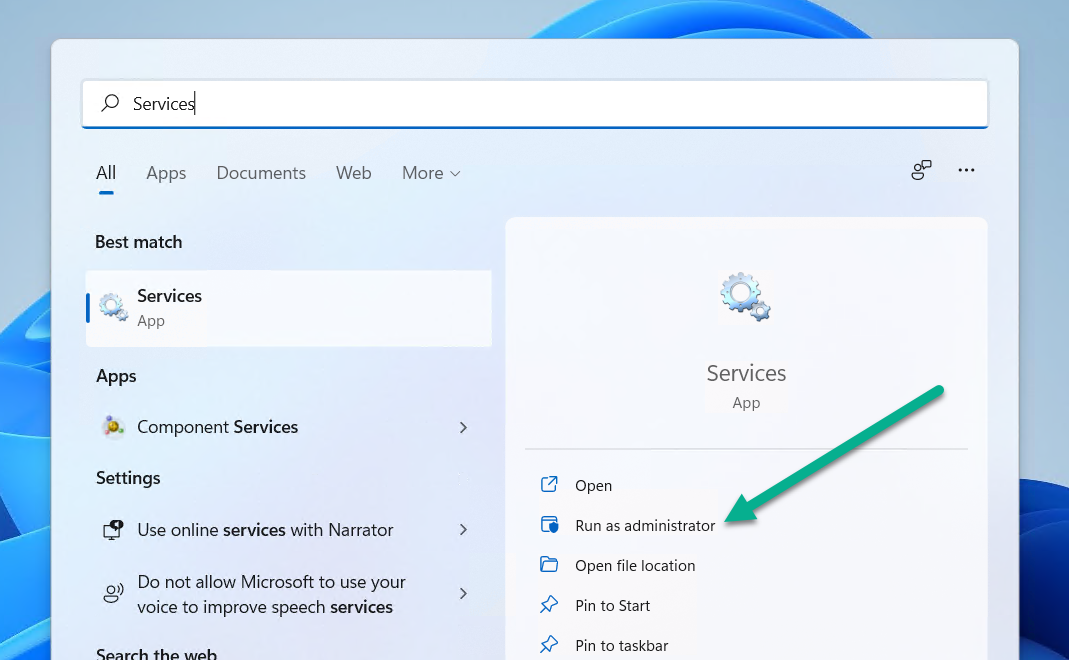Click the speech voice settings icon
This screenshot has width=1069, height=660.
[x=113, y=594]
